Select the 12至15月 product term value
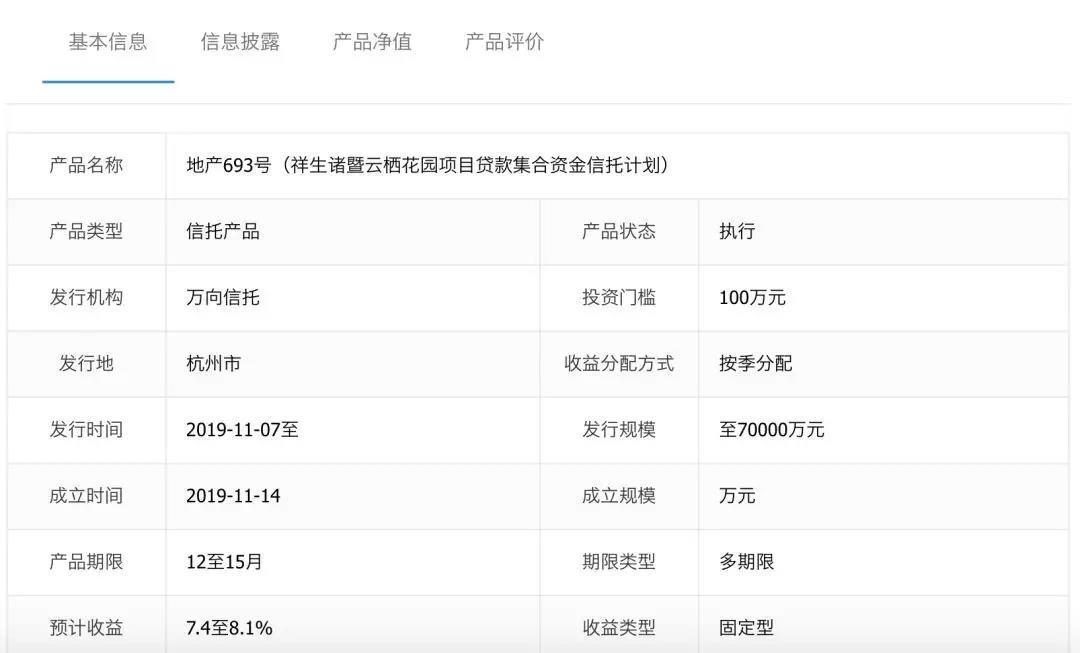This screenshot has height=653, width=1080. point(224,562)
